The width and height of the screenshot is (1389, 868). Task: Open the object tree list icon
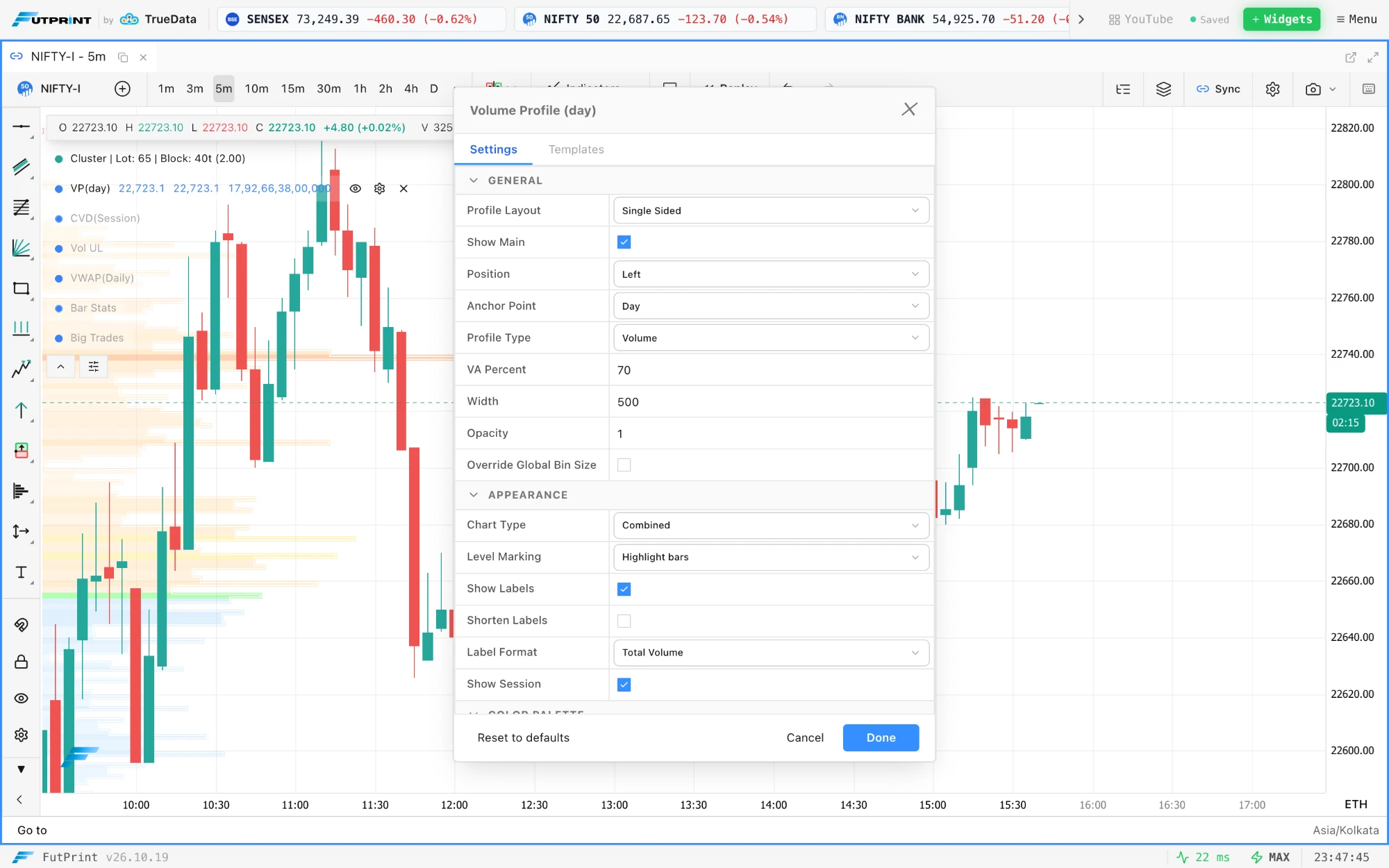pyautogui.click(x=1123, y=89)
